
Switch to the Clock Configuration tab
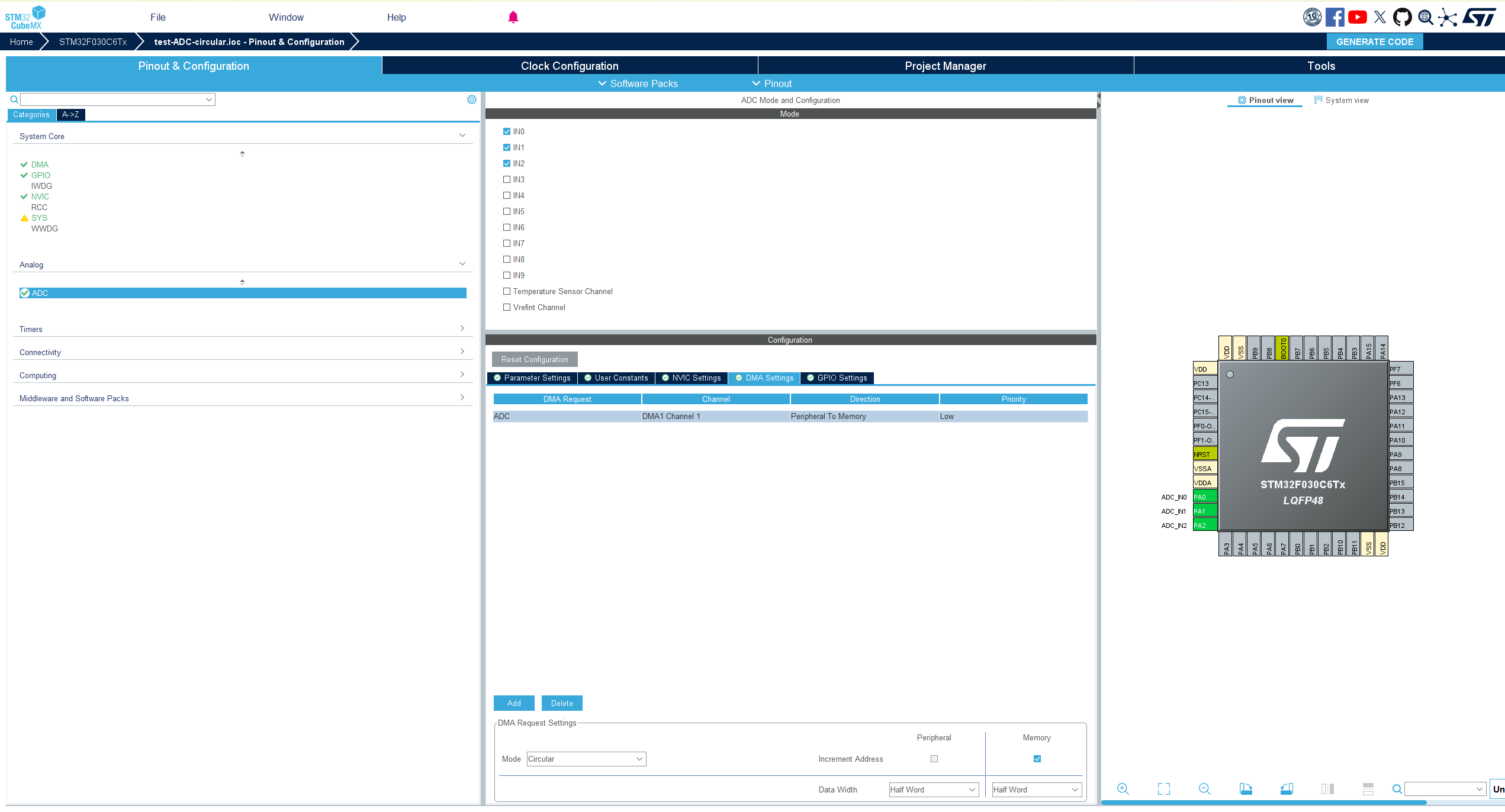click(570, 66)
